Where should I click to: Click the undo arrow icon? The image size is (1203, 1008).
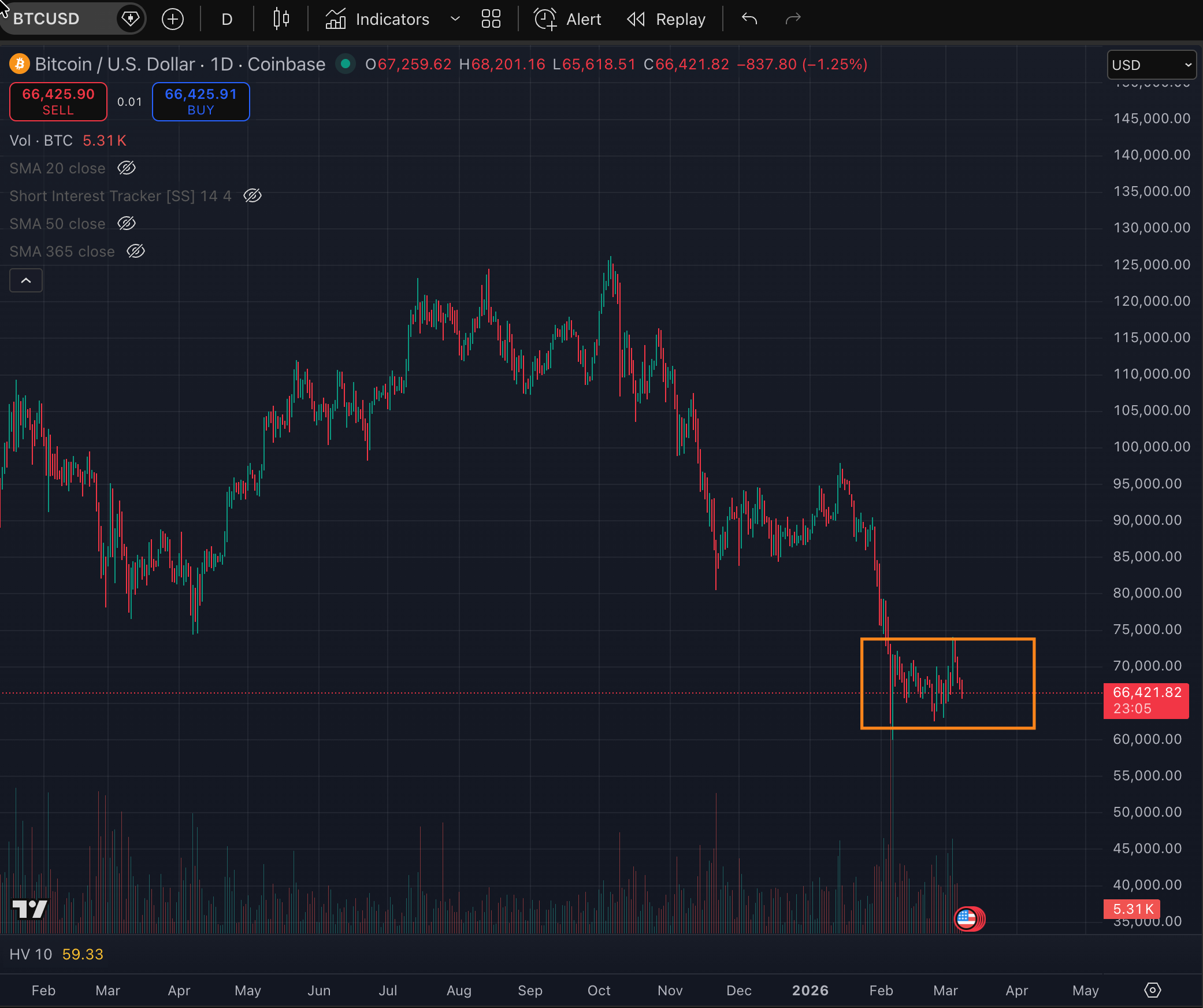click(x=749, y=19)
